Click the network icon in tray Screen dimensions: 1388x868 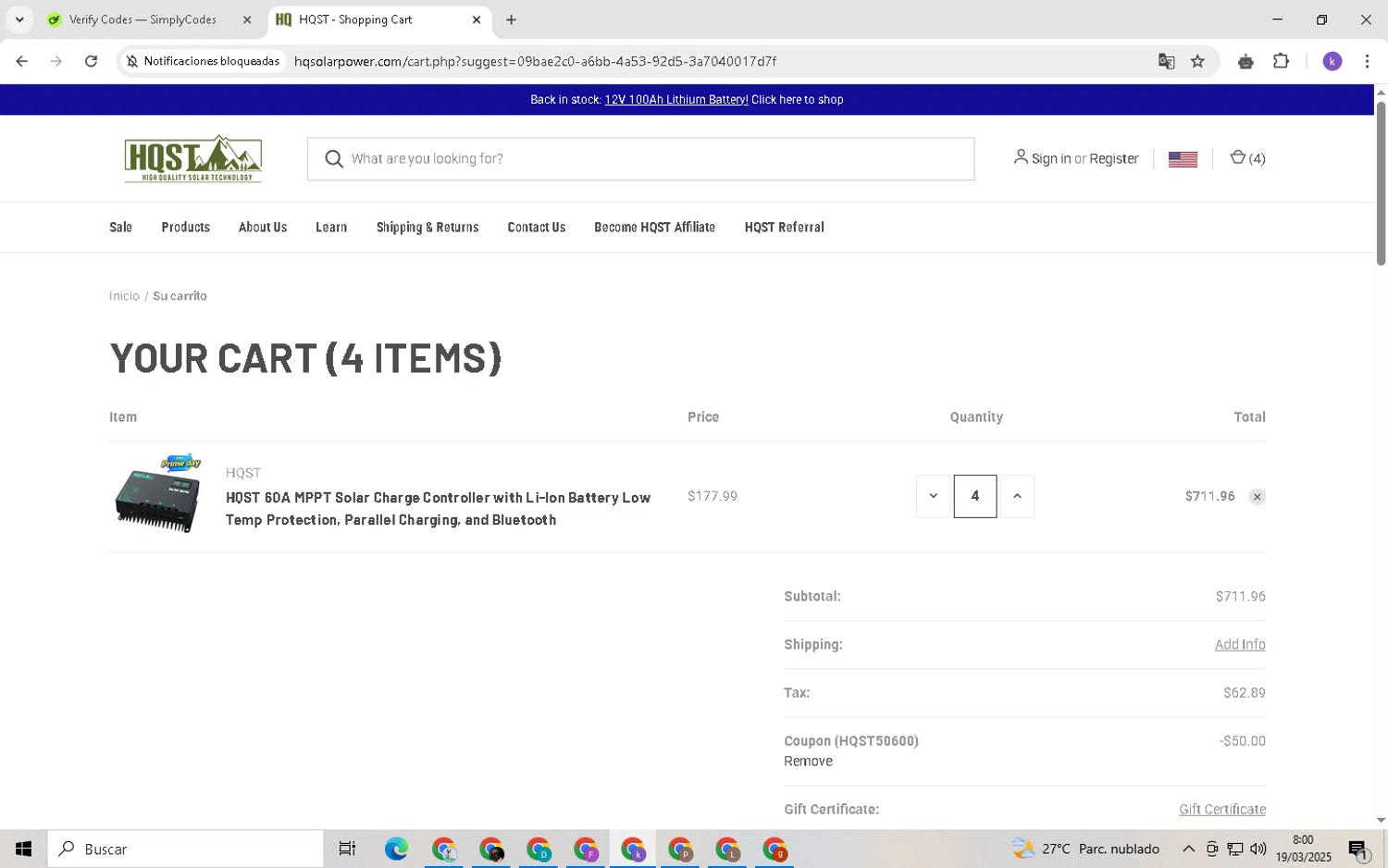tap(1234, 849)
